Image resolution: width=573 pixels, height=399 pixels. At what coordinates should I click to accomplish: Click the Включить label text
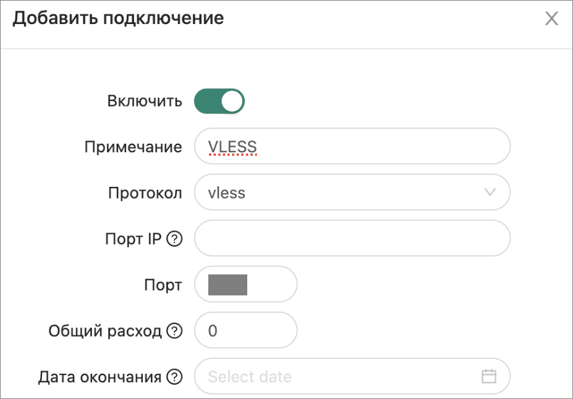(145, 101)
